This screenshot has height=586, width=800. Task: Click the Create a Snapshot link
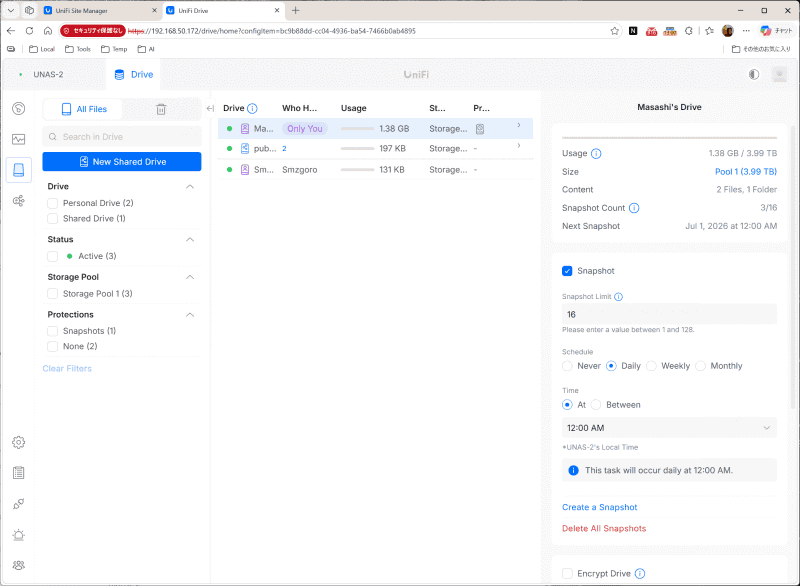click(x=599, y=507)
